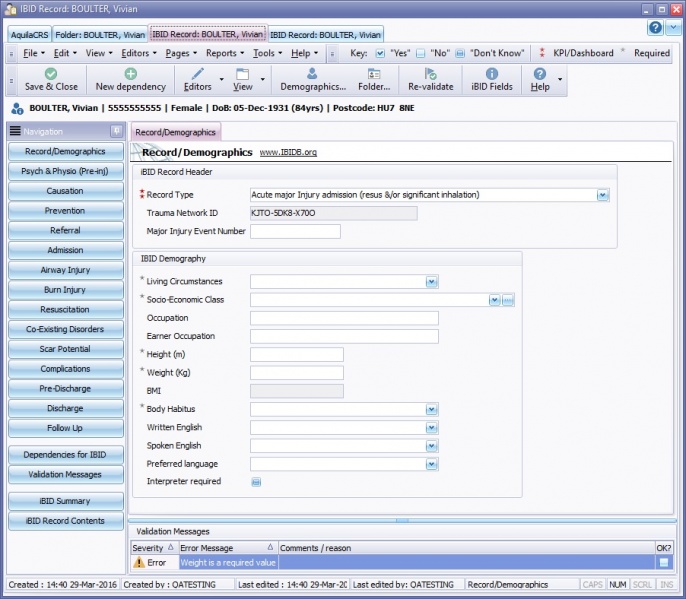Pin the Navigation panel with the pin icon

[116, 131]
